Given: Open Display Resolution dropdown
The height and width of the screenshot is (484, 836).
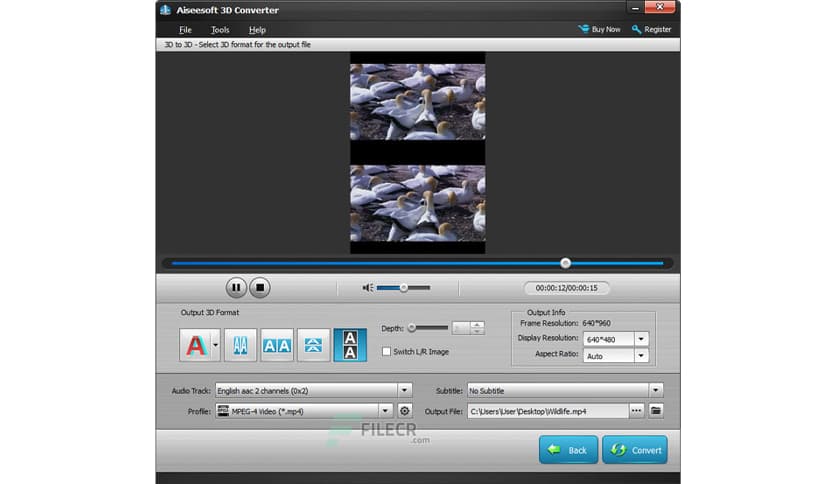Looking at the screenshot, I should [x=641, y=339].
